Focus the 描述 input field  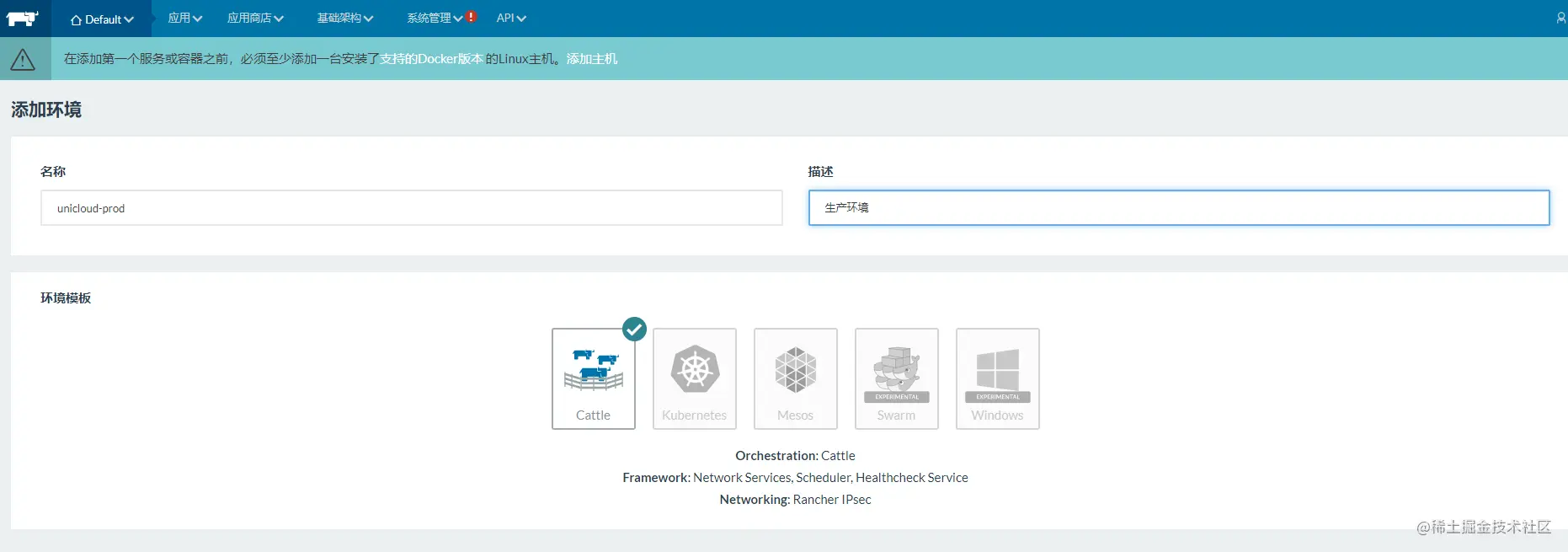pos(1179,207)
